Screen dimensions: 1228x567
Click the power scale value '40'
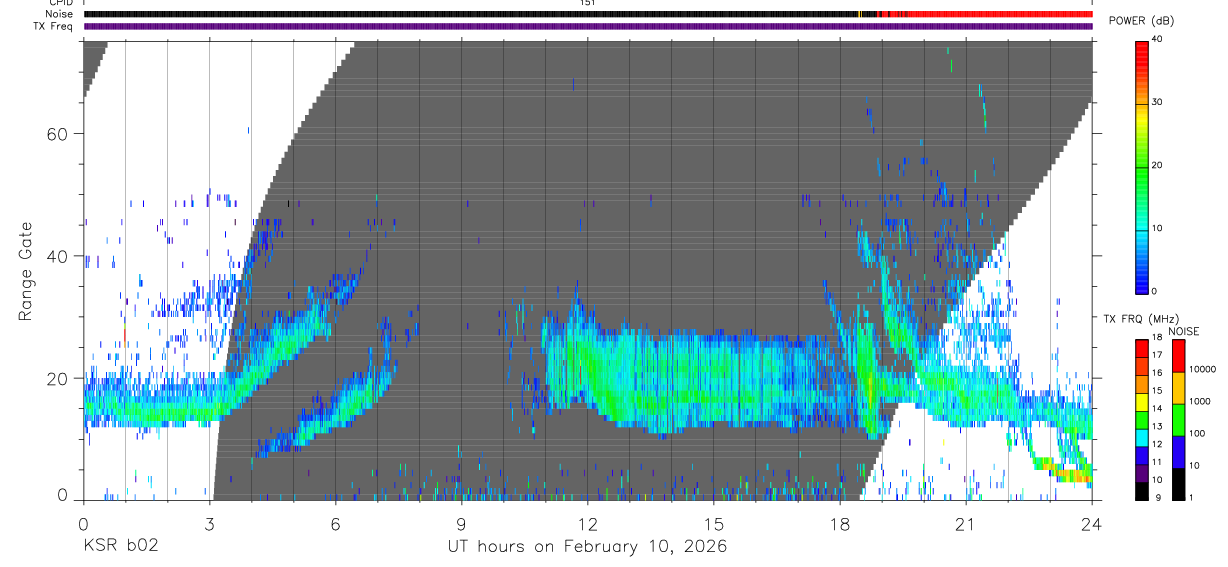(1157, 40)
